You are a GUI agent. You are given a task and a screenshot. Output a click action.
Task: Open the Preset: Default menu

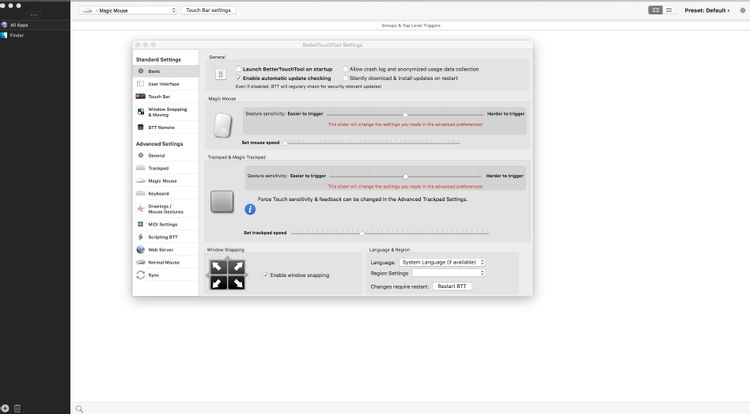pyautogui.click(x=706, y=10)
